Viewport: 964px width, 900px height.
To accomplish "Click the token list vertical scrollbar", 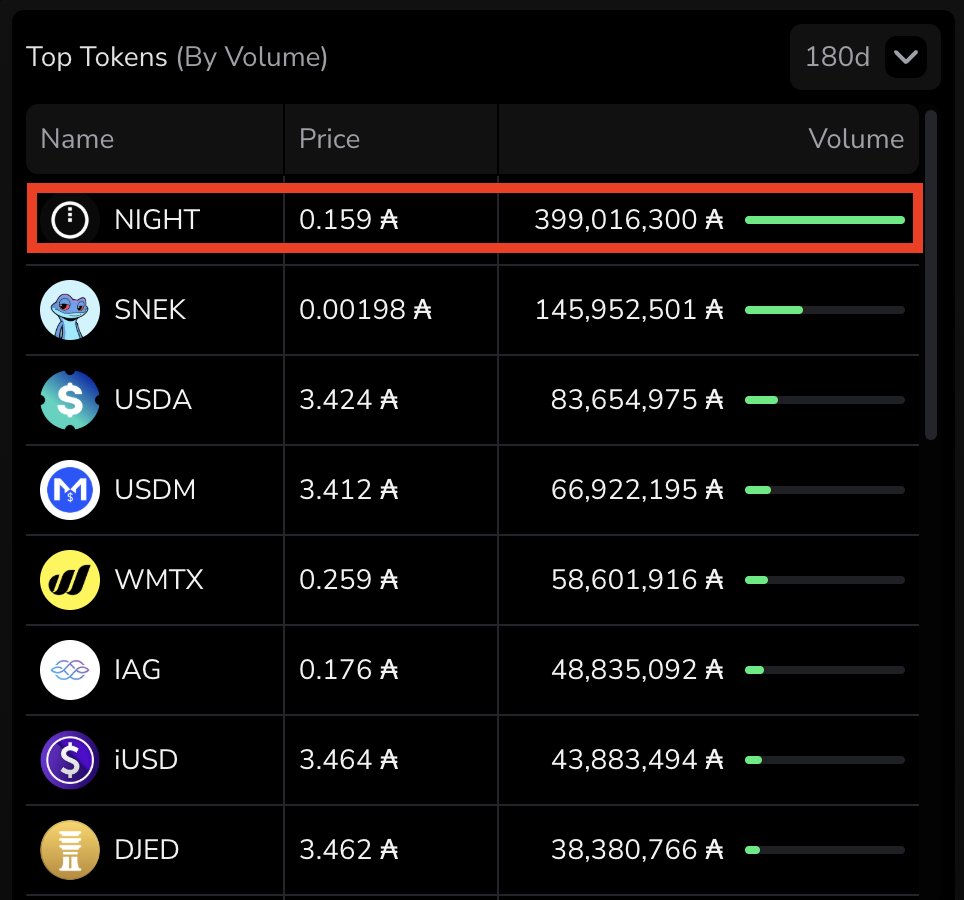I will 931,275.
